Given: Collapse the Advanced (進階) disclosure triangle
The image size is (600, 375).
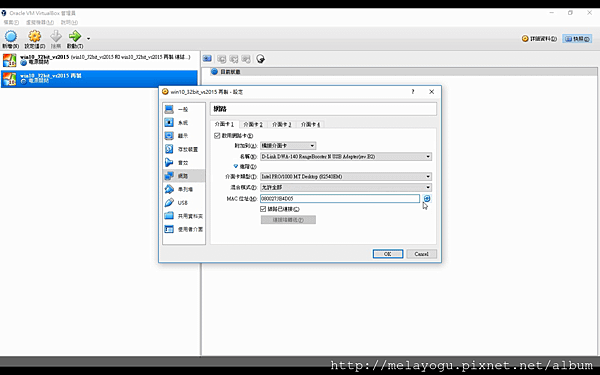Looking at the screenshot, I should coord(235,166).
